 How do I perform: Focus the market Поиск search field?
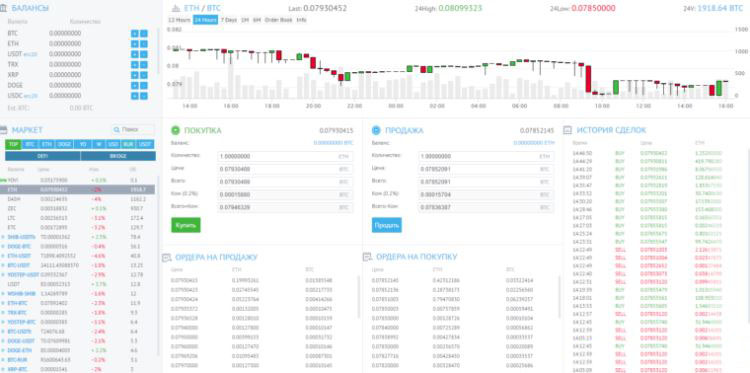coord(133,130)
